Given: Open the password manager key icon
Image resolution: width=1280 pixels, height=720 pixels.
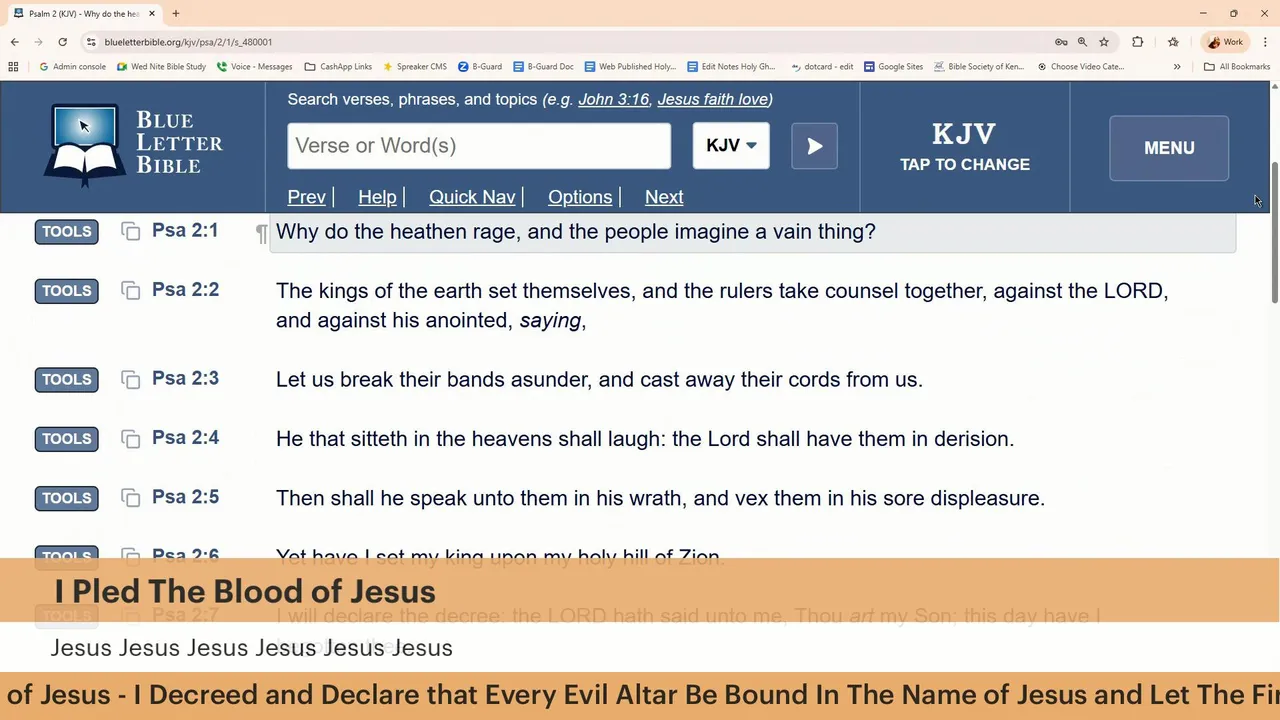Looking at the screenshot, I should pyautogui.click(x=1061, y=42).
